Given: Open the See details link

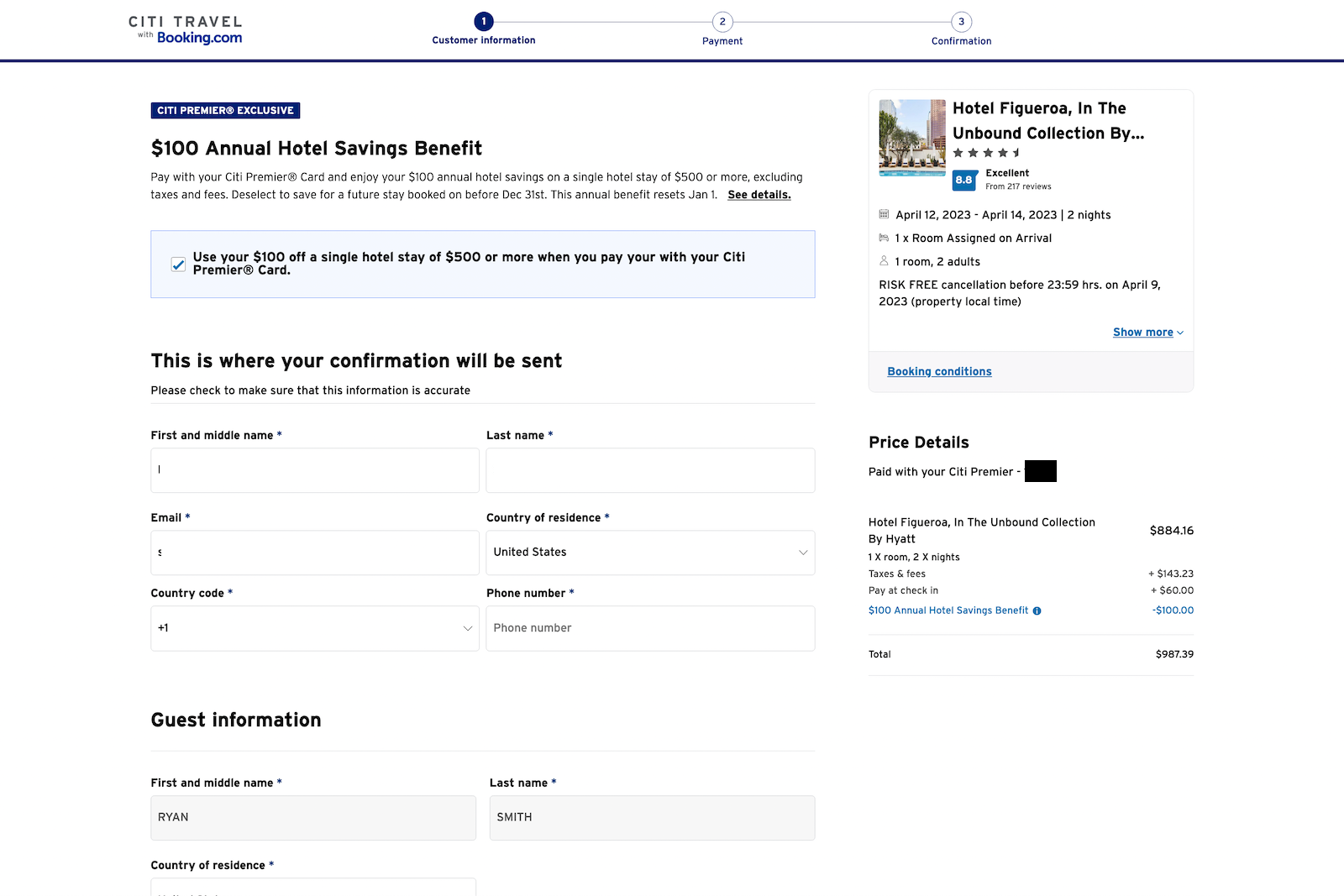Looking at the screenshot, I should pyautogui.click(x=759, y=195).
